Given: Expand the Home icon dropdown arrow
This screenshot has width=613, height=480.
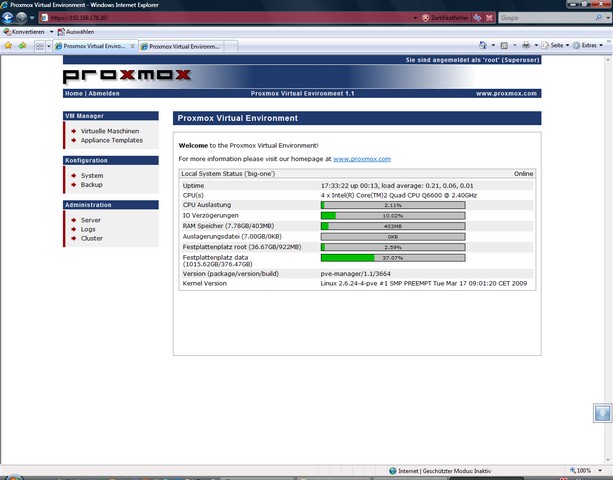Looking at the screenshot, I should coord(493,45).
